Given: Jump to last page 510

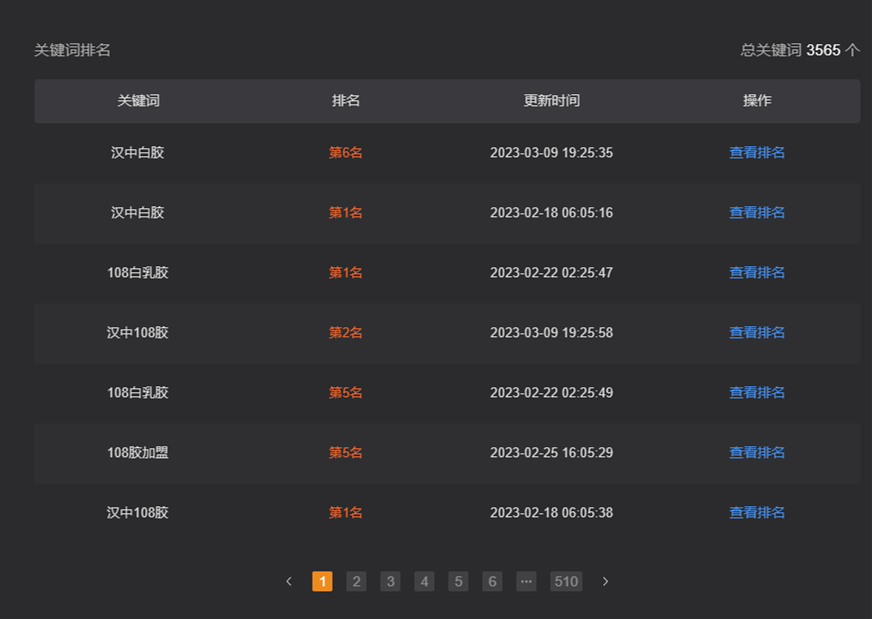Looking at the screenshot, I should pyautogui.click(x=566, y=581).
